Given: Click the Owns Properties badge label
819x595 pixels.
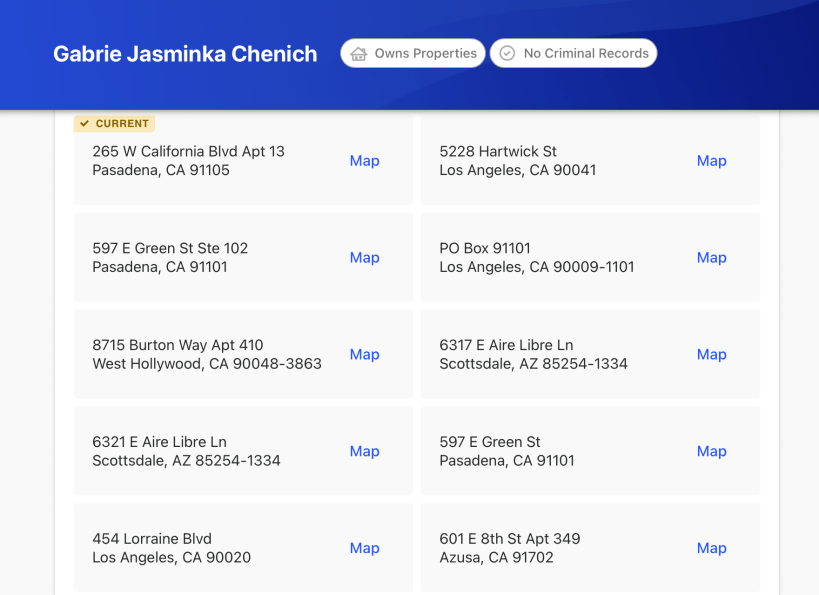Looking at the screenshot, I should [x=425, y=54].
